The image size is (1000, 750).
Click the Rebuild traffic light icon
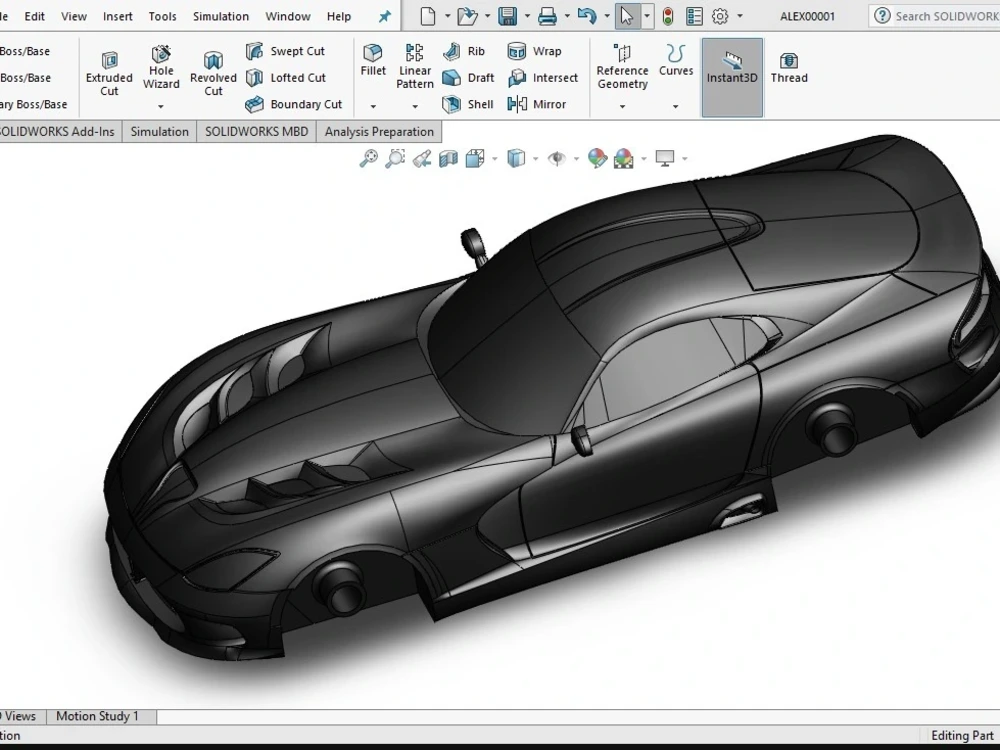(x=667, y=16)
